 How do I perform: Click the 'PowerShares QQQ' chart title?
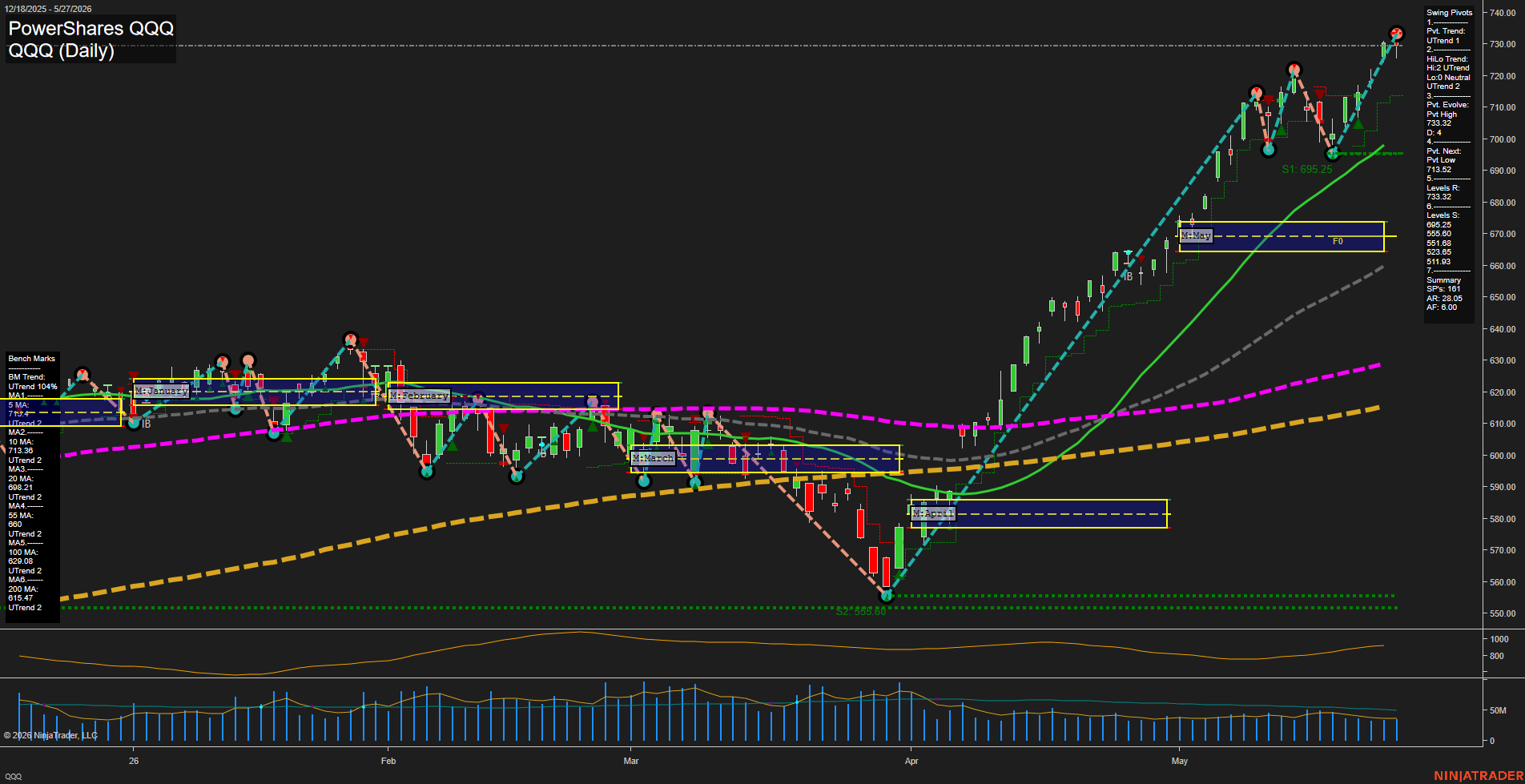(x=91, y=29)
